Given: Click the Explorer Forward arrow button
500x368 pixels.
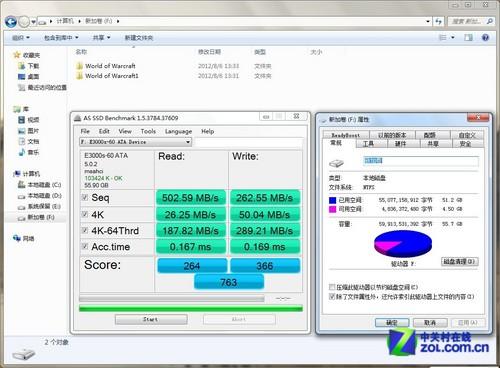Looking at the screenshot, I should tap(24, 22).
